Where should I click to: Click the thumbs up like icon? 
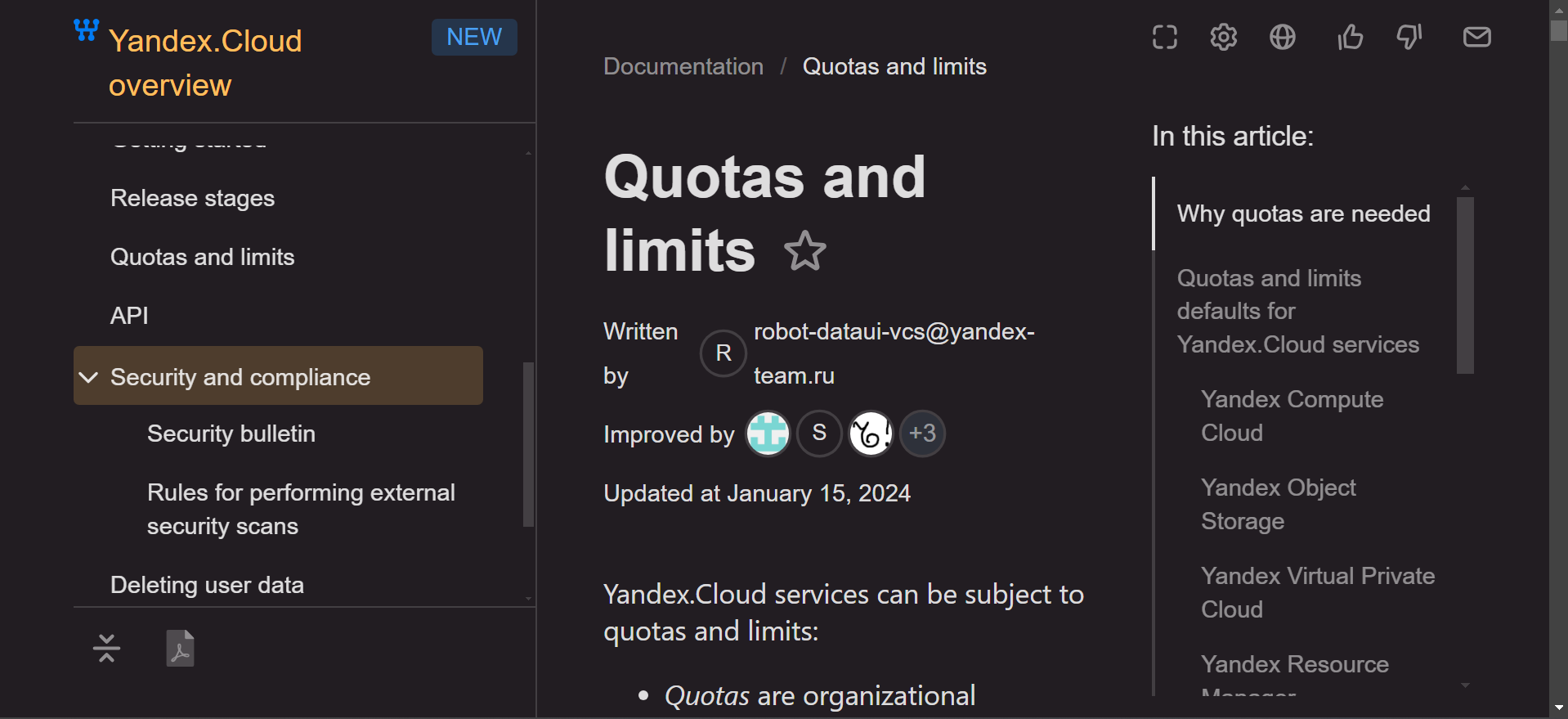coord(1350,37)
